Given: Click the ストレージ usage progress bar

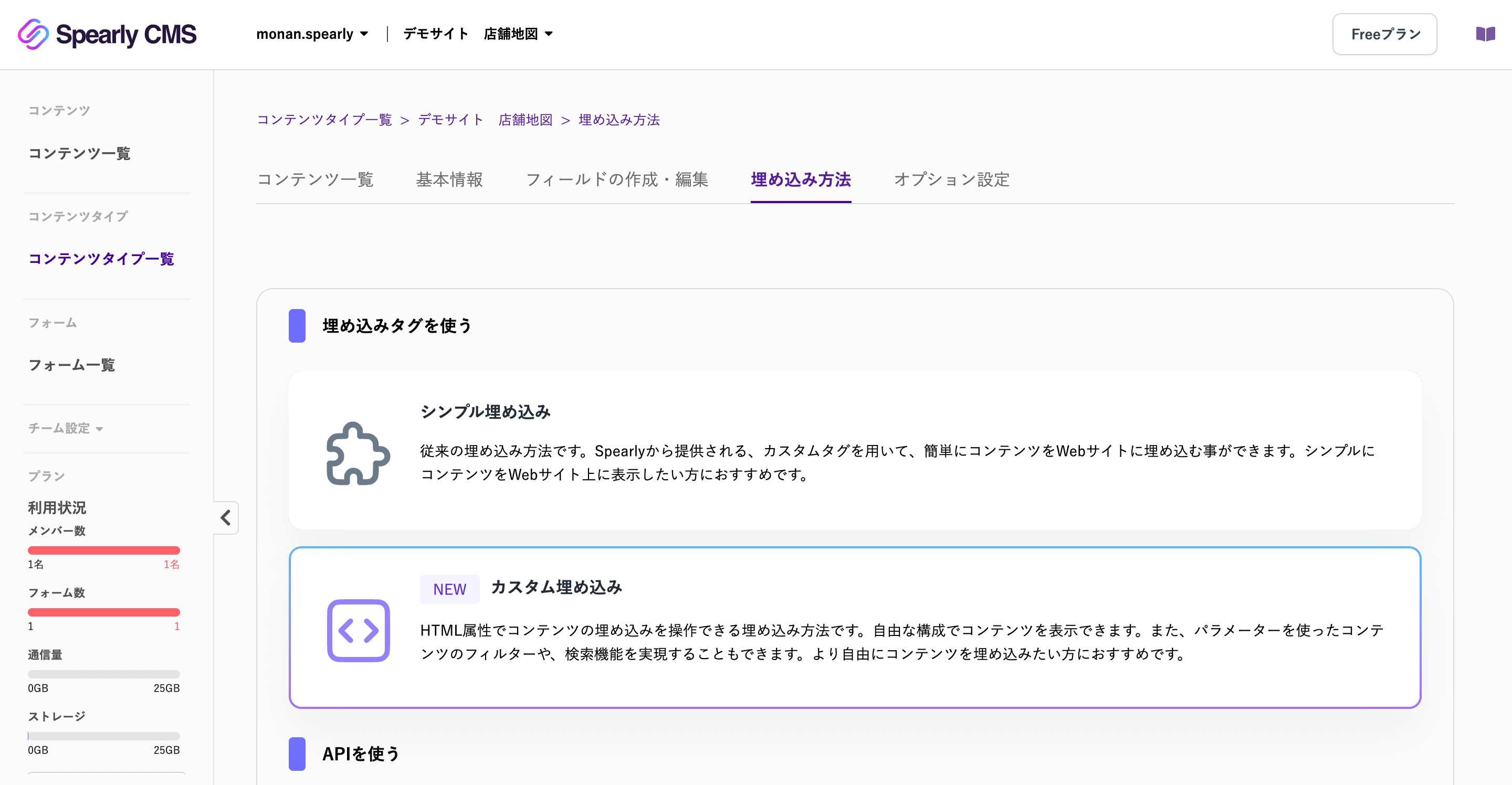Looking at the screenshot, I should click(103, 735).
